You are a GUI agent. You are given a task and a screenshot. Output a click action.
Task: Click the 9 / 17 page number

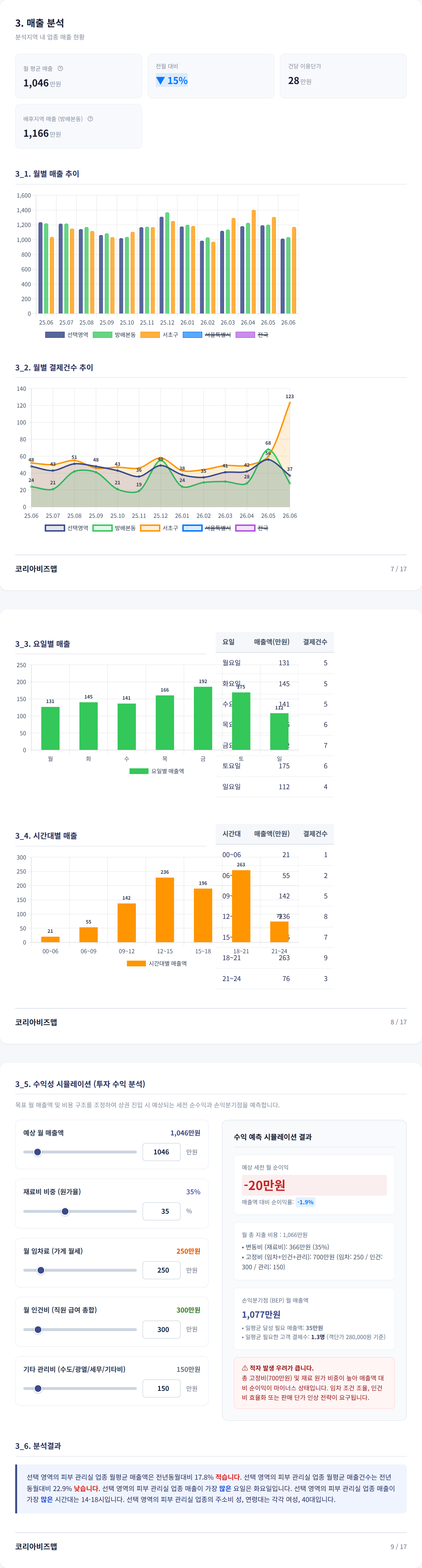click(x=399, y=1547)
